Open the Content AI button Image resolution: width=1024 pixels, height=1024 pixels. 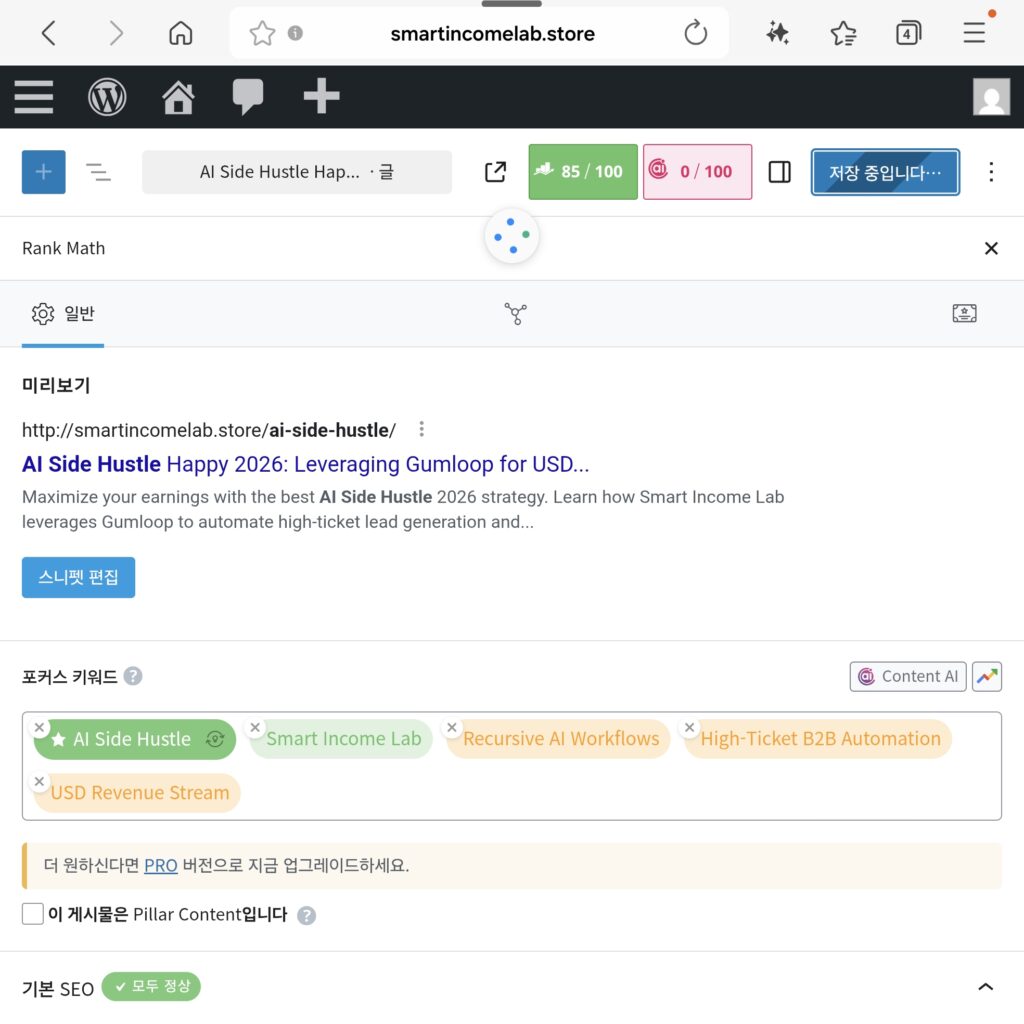[x=909, y=677]
